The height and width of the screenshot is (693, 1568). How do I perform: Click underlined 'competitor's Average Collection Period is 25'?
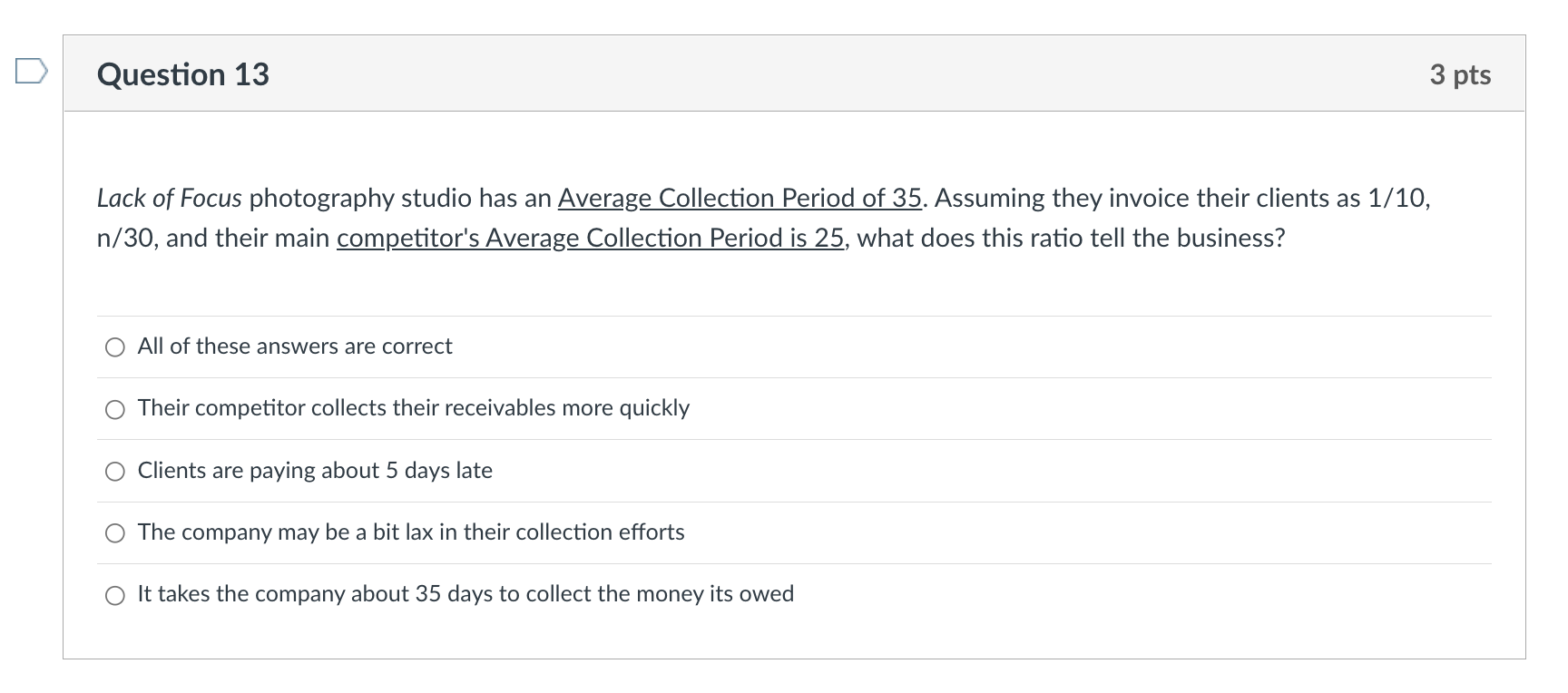tap(590, 238)
